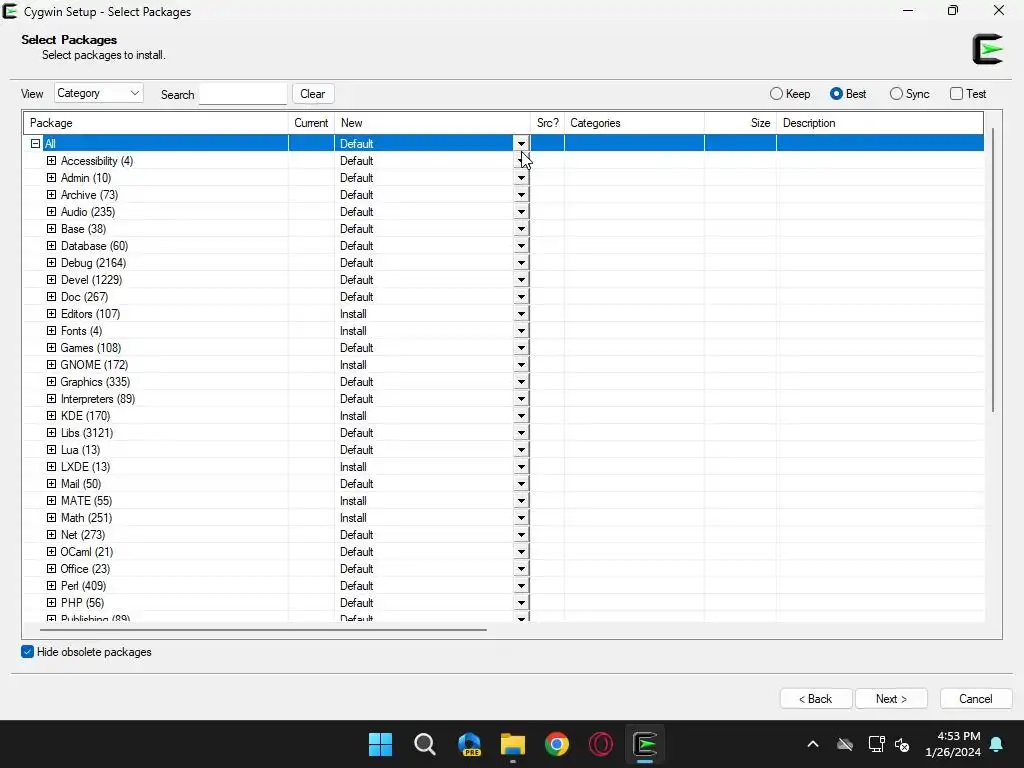The width and height of the screenshot is (1024, 768).
Task: Click the network display tray icon
Action: click(x=876, y=744)
